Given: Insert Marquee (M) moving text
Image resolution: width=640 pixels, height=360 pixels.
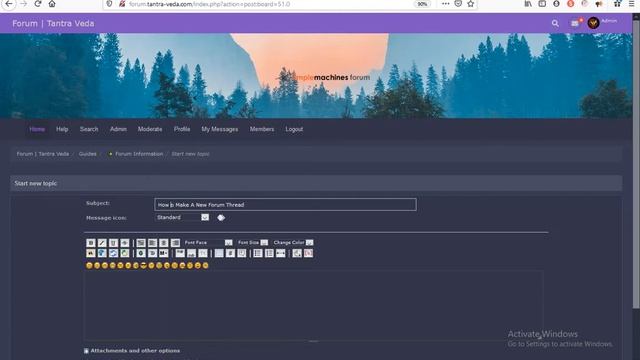Looking at the screenshot, I should 164,253.
